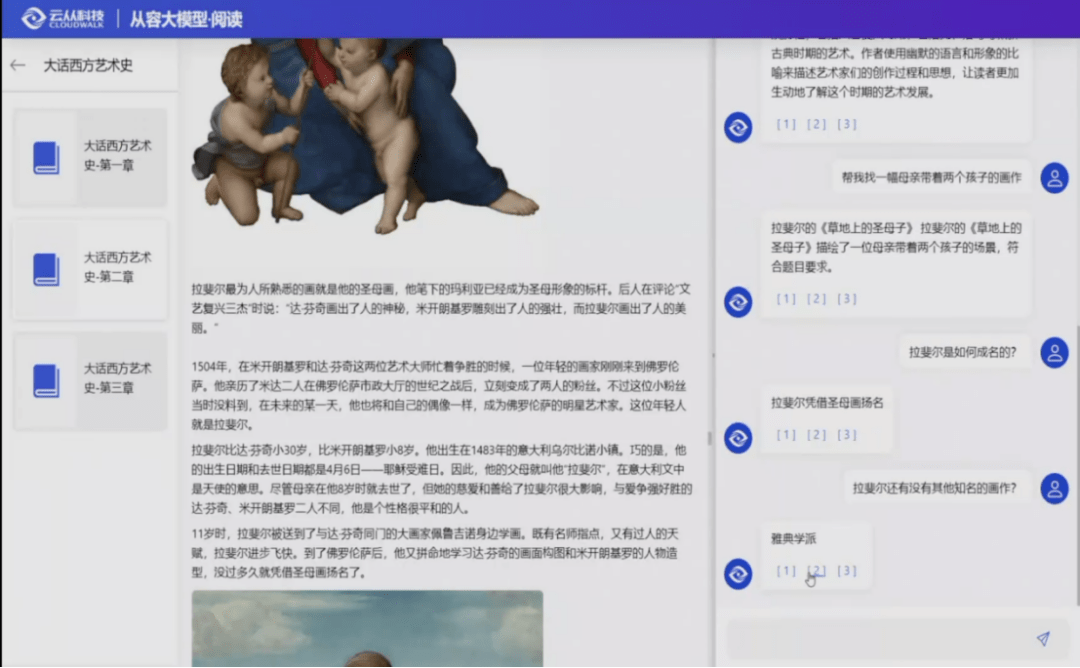Open citation [3] under 拉斐尔凭借圣母画扬名
The width and height of the screenshot is (1080, 668).
[846, 434]
